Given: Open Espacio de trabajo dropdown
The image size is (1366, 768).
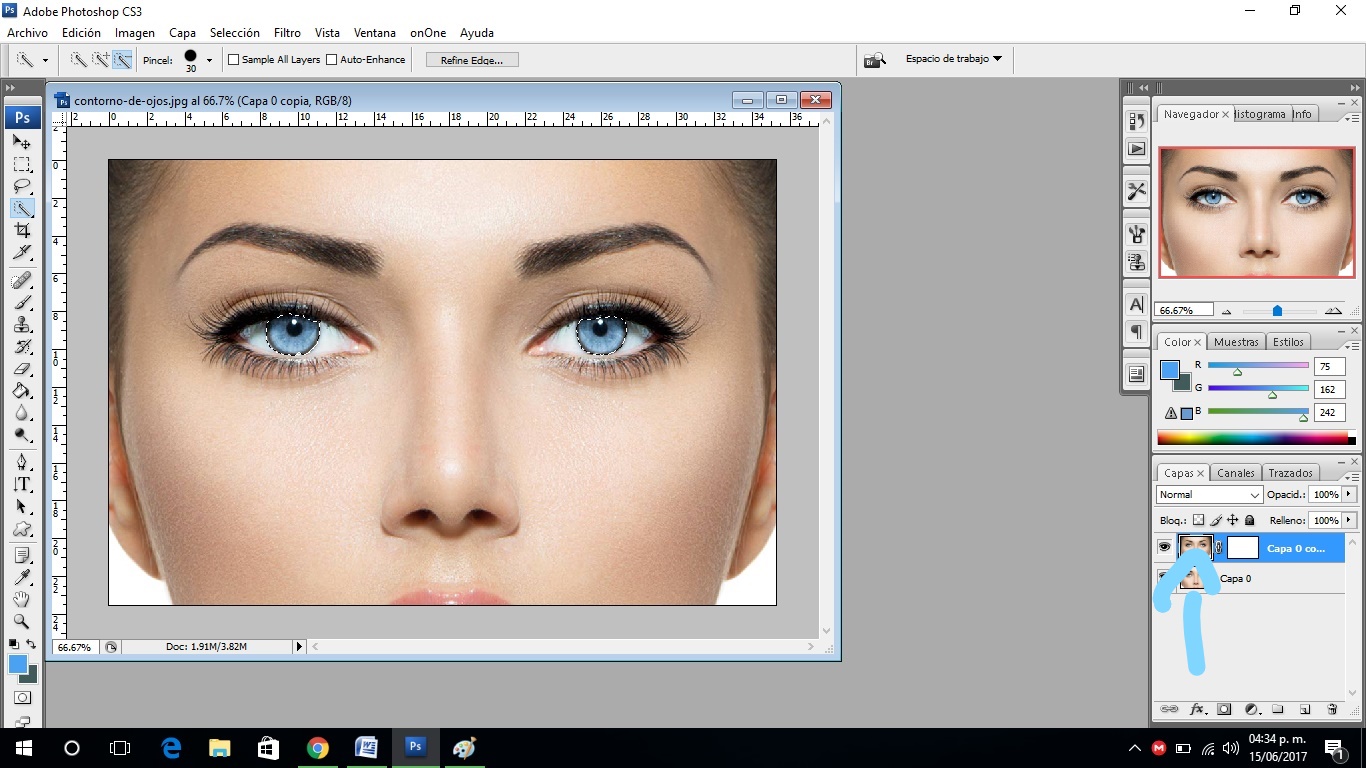Looking at the screenshot, I should [x=953, y=59].
